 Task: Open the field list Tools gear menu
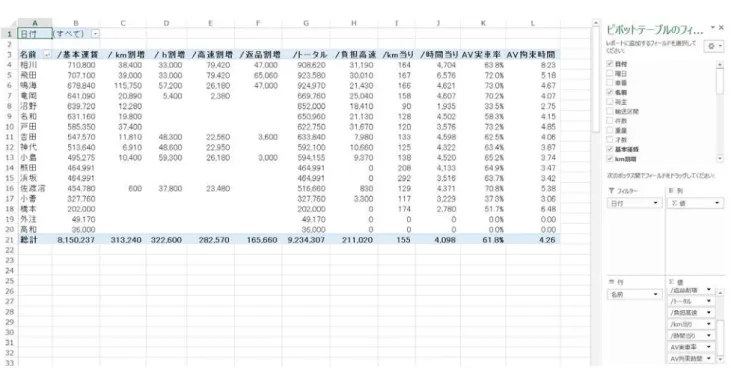coord(714,46)
